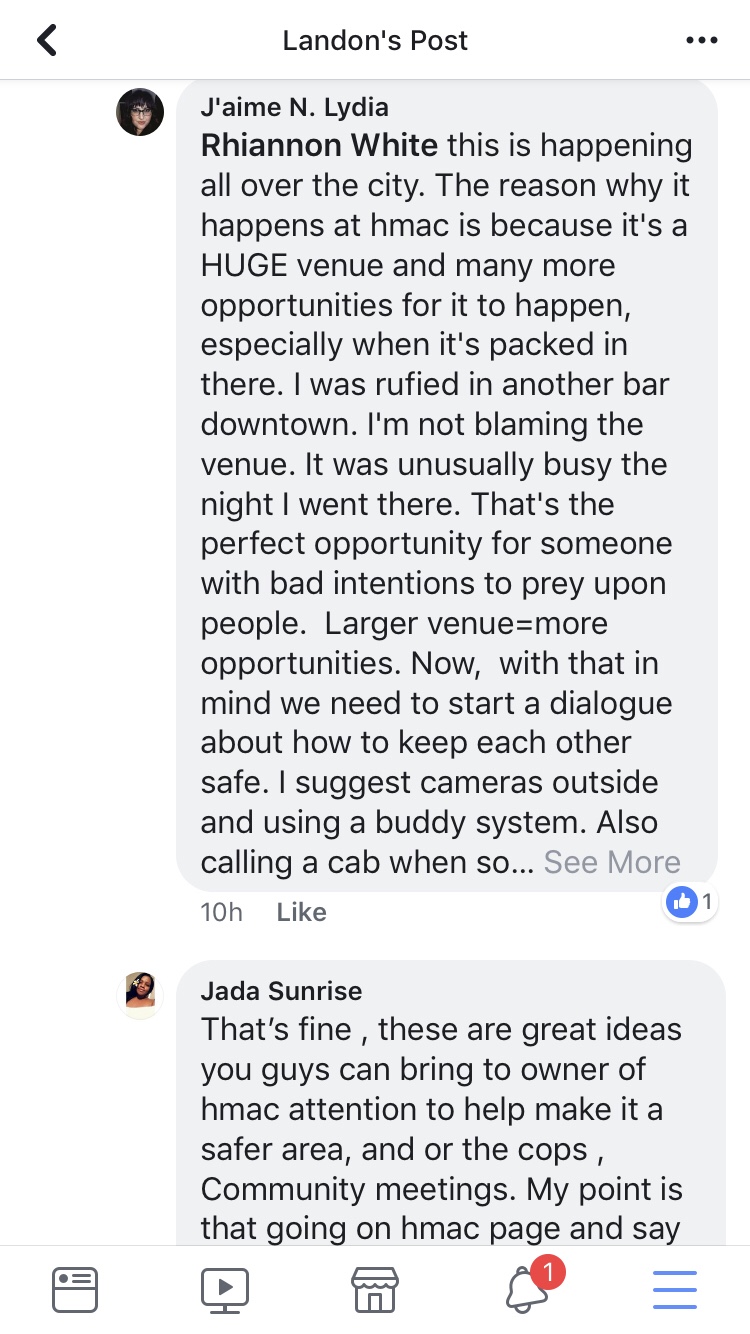Tap Jada Sunrise's comment text
Image resolution: width=750 pixels, height=1334 pixels.
[440, 1128]
